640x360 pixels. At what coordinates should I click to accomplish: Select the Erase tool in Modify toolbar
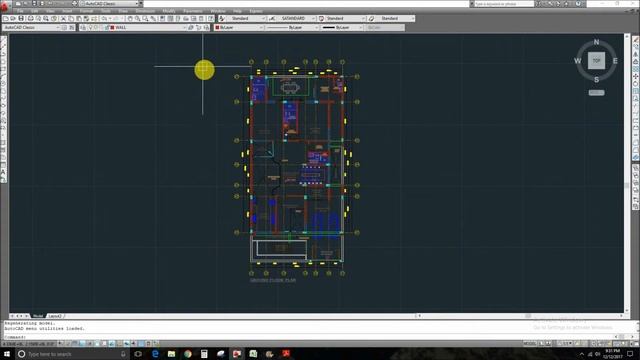(x=636, y=40)
